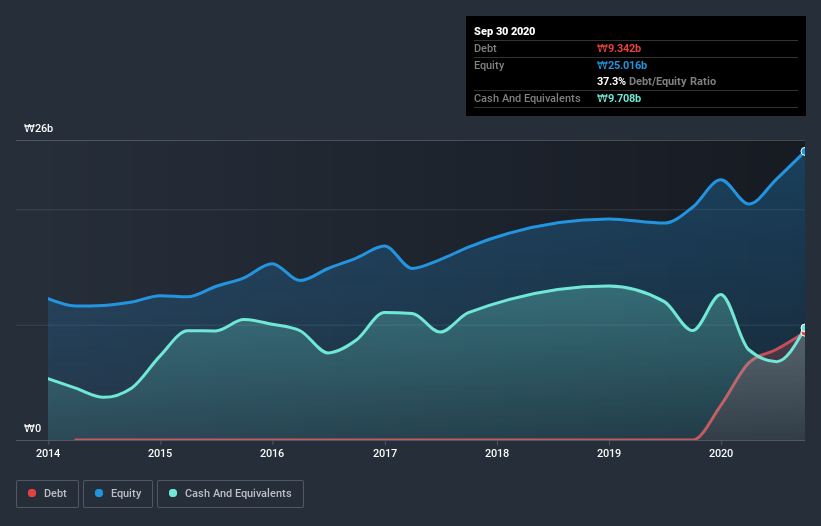Click the 2014 x-axis label
The image size is (821, 526).
pos(48,453)
